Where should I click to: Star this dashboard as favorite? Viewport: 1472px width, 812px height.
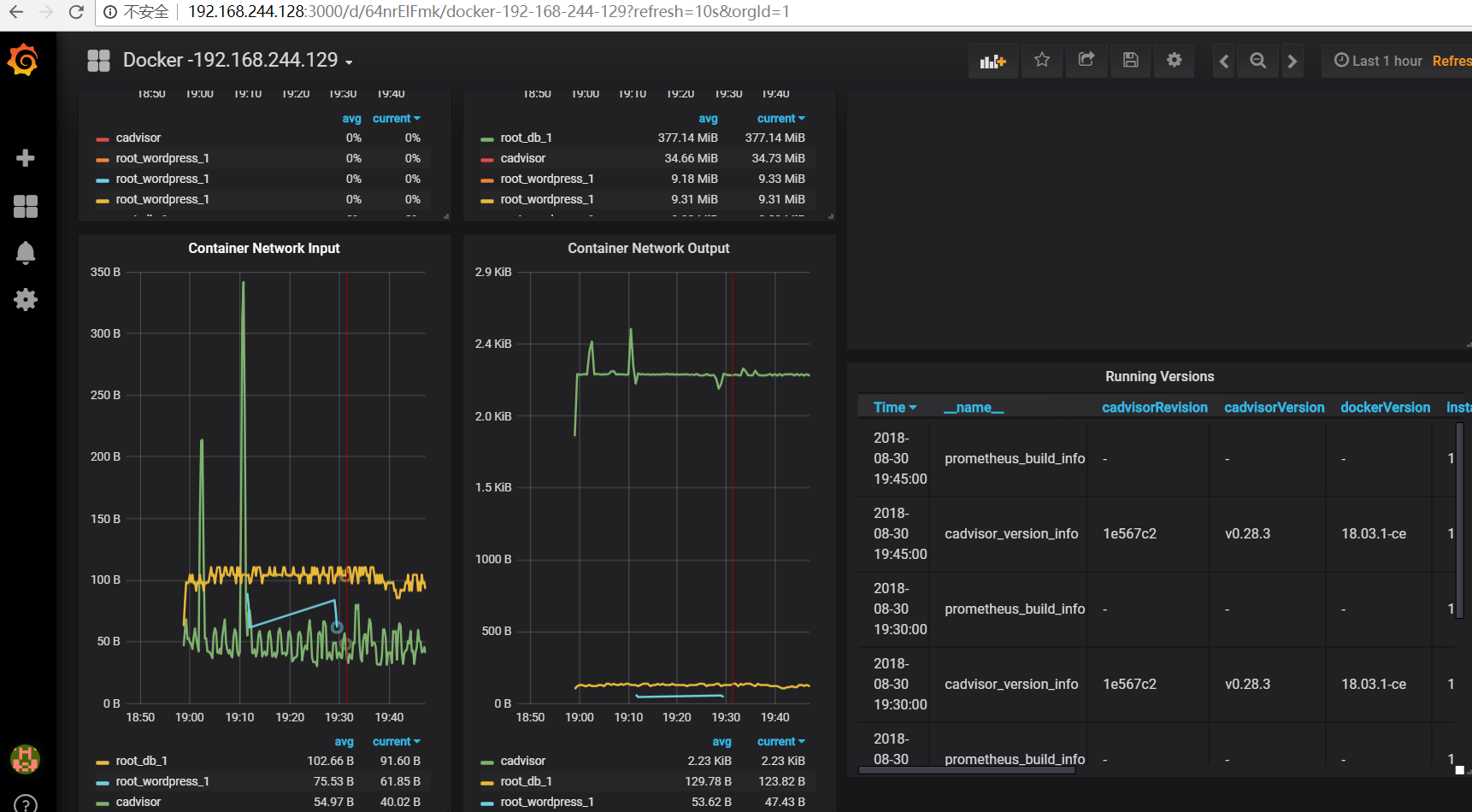tap(1042, 60)
